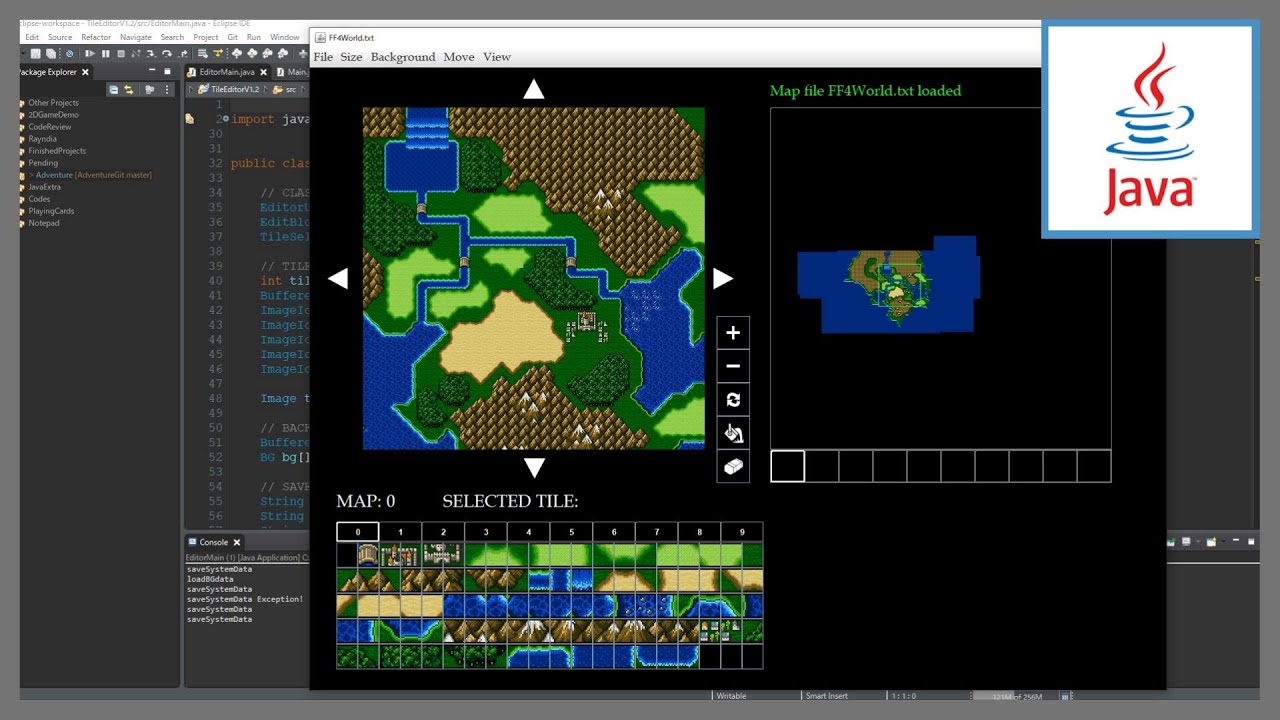Select Rayndía project in Package Explorer
The image size is (1280, 720).
pos(42,139)
